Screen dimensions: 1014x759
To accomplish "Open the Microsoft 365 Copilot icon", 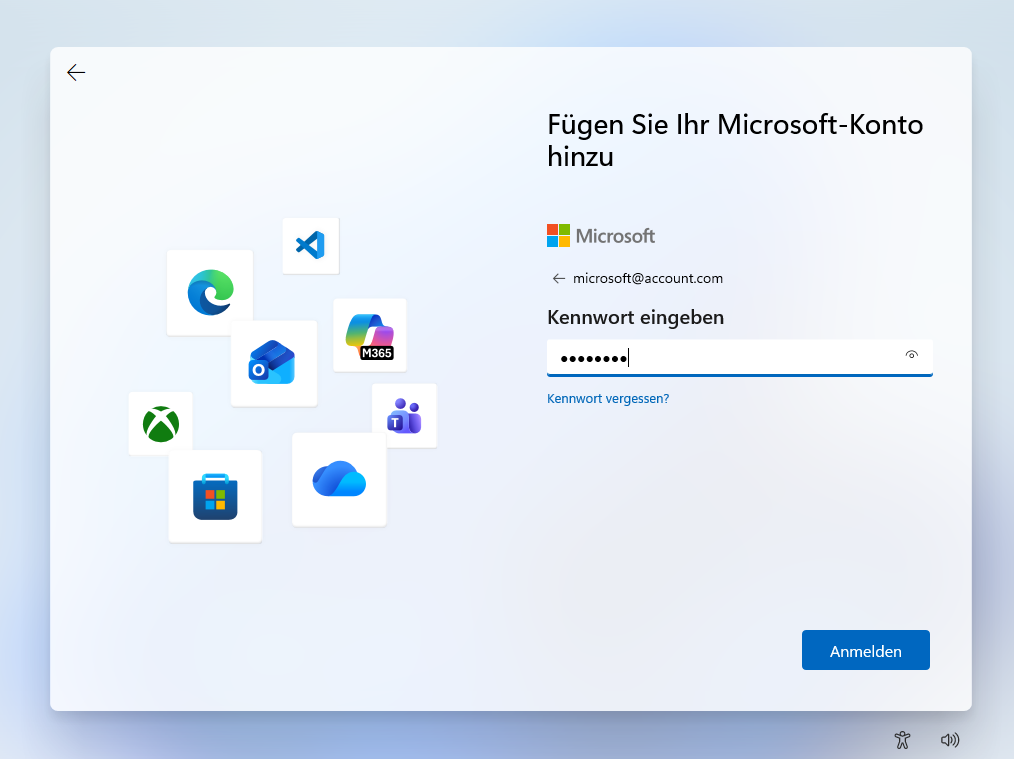I will [369, 330].
